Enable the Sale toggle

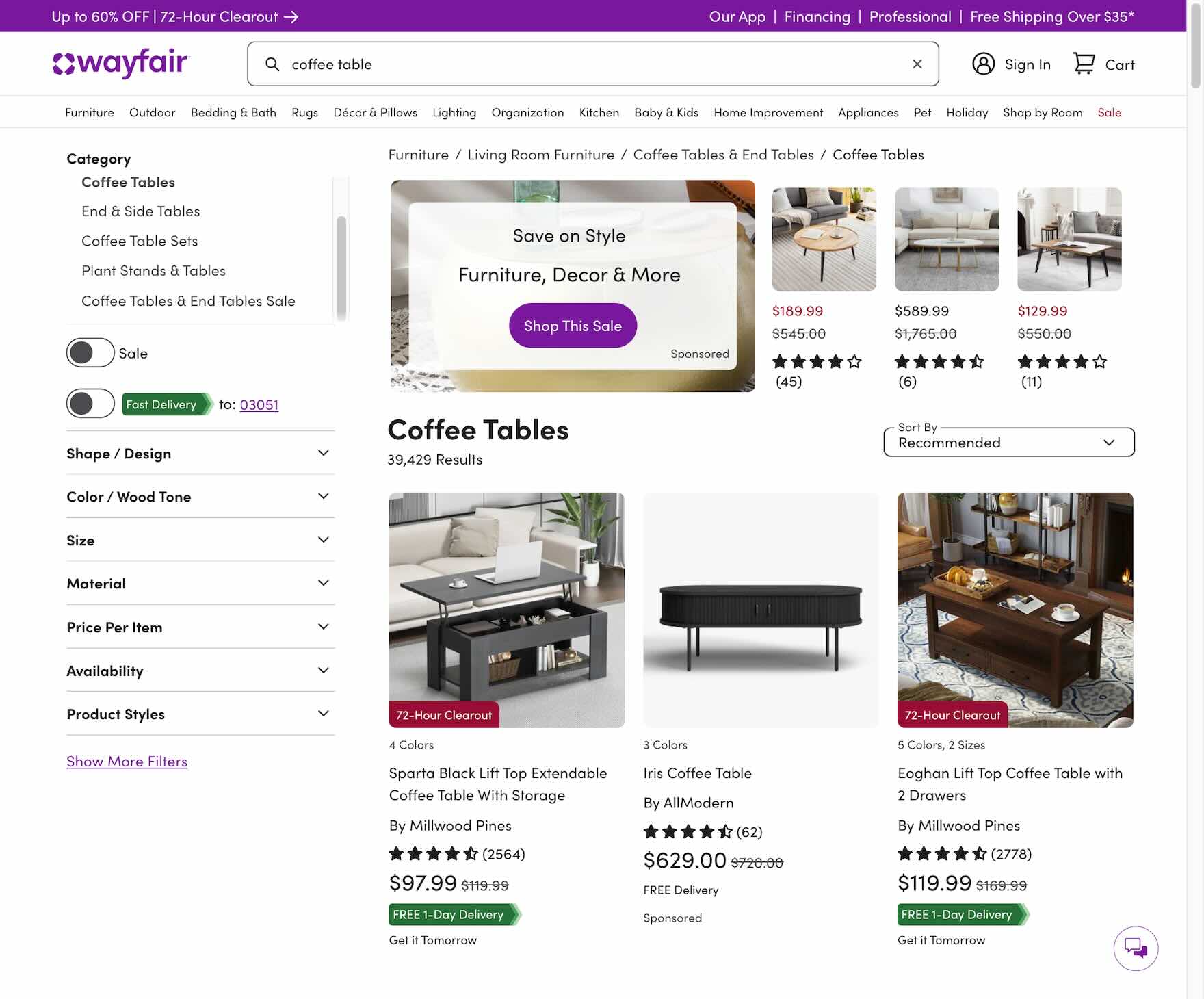click(90, 353)
